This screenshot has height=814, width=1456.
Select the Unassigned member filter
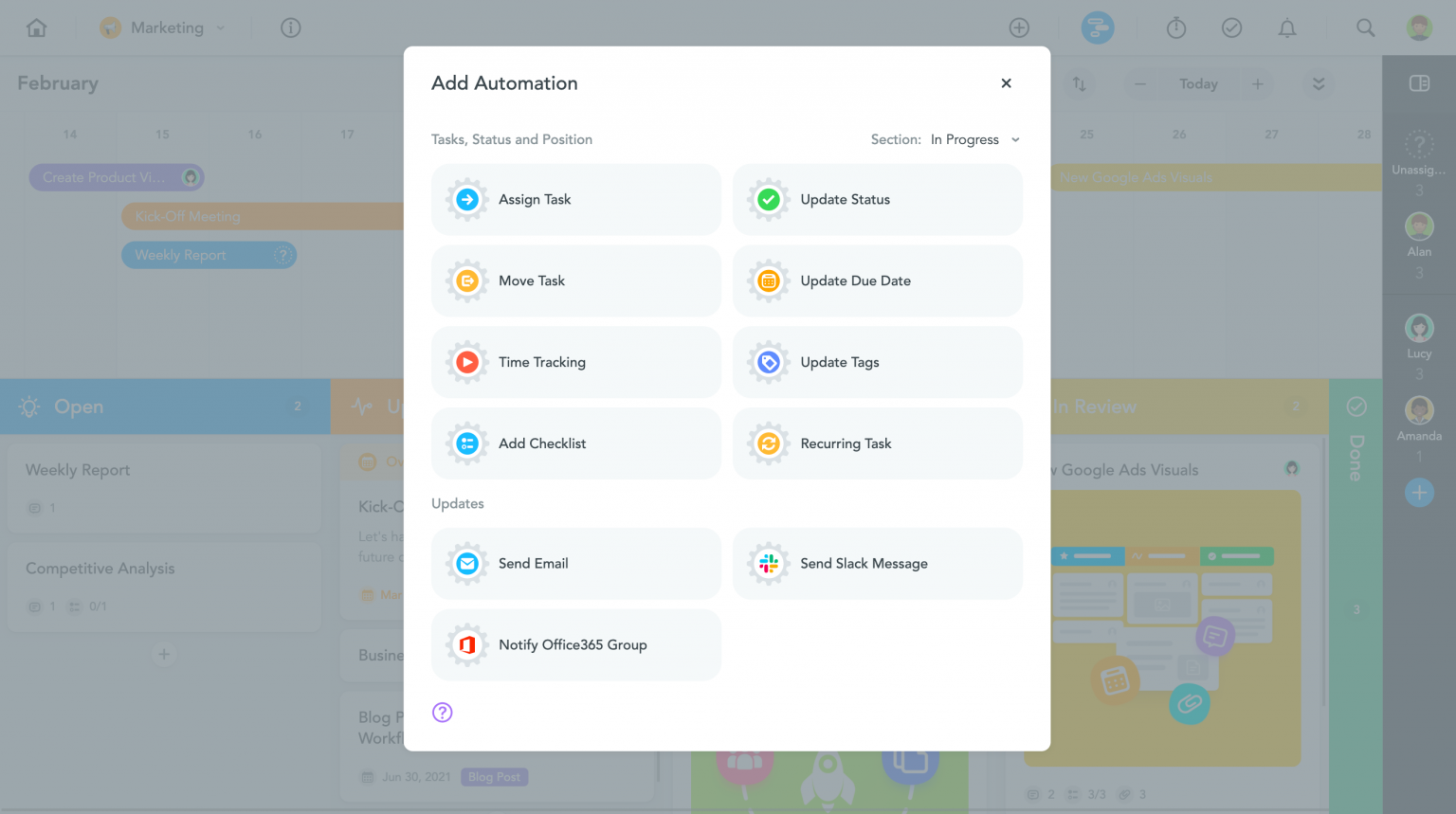pyautogui.click(x=1419, y=154)
